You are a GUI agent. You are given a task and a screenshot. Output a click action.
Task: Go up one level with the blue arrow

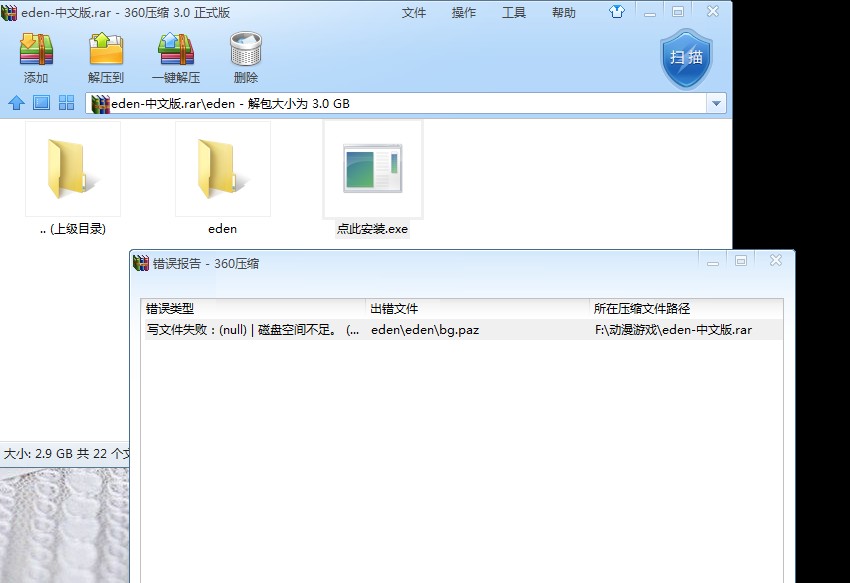point(16,102)
